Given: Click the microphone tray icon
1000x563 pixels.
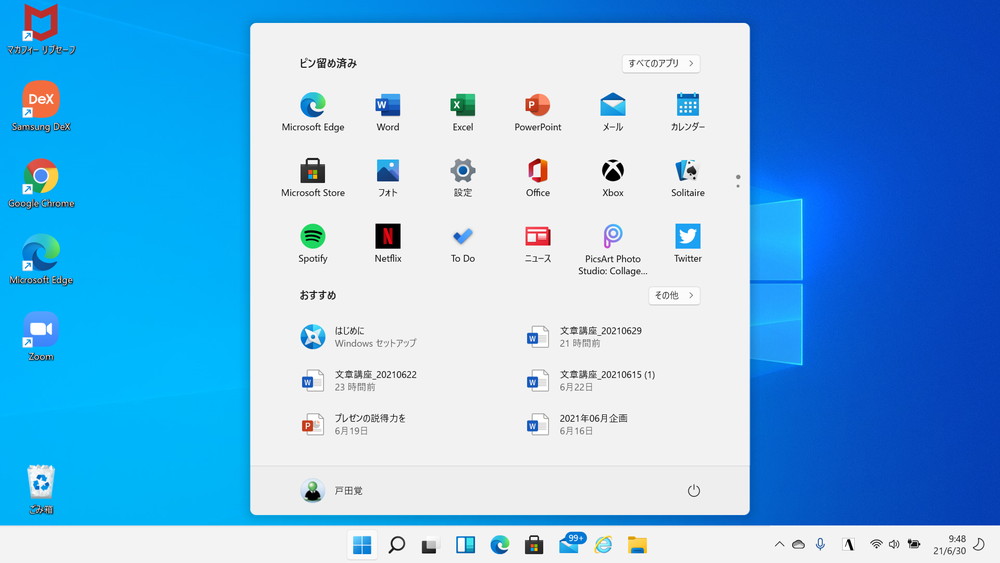Looking at the screenshot, I should tap(820, 545).
